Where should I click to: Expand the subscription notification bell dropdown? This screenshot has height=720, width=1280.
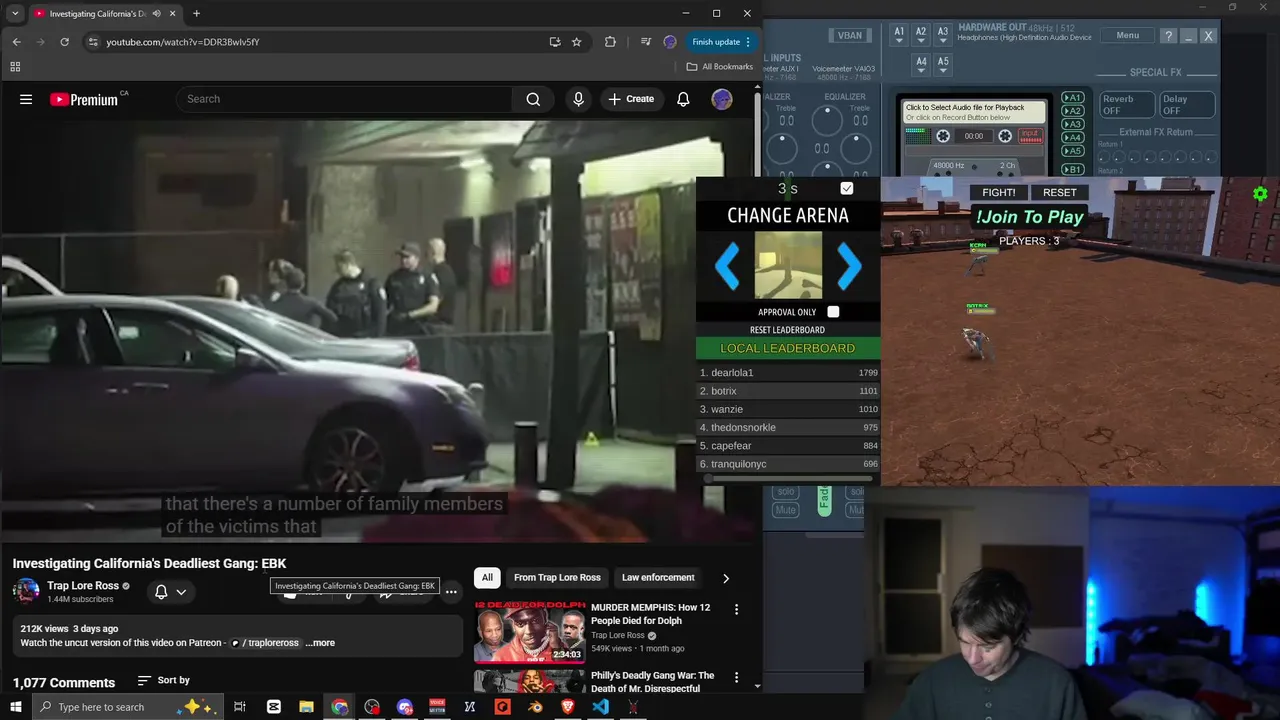click(x=170, y=592)
